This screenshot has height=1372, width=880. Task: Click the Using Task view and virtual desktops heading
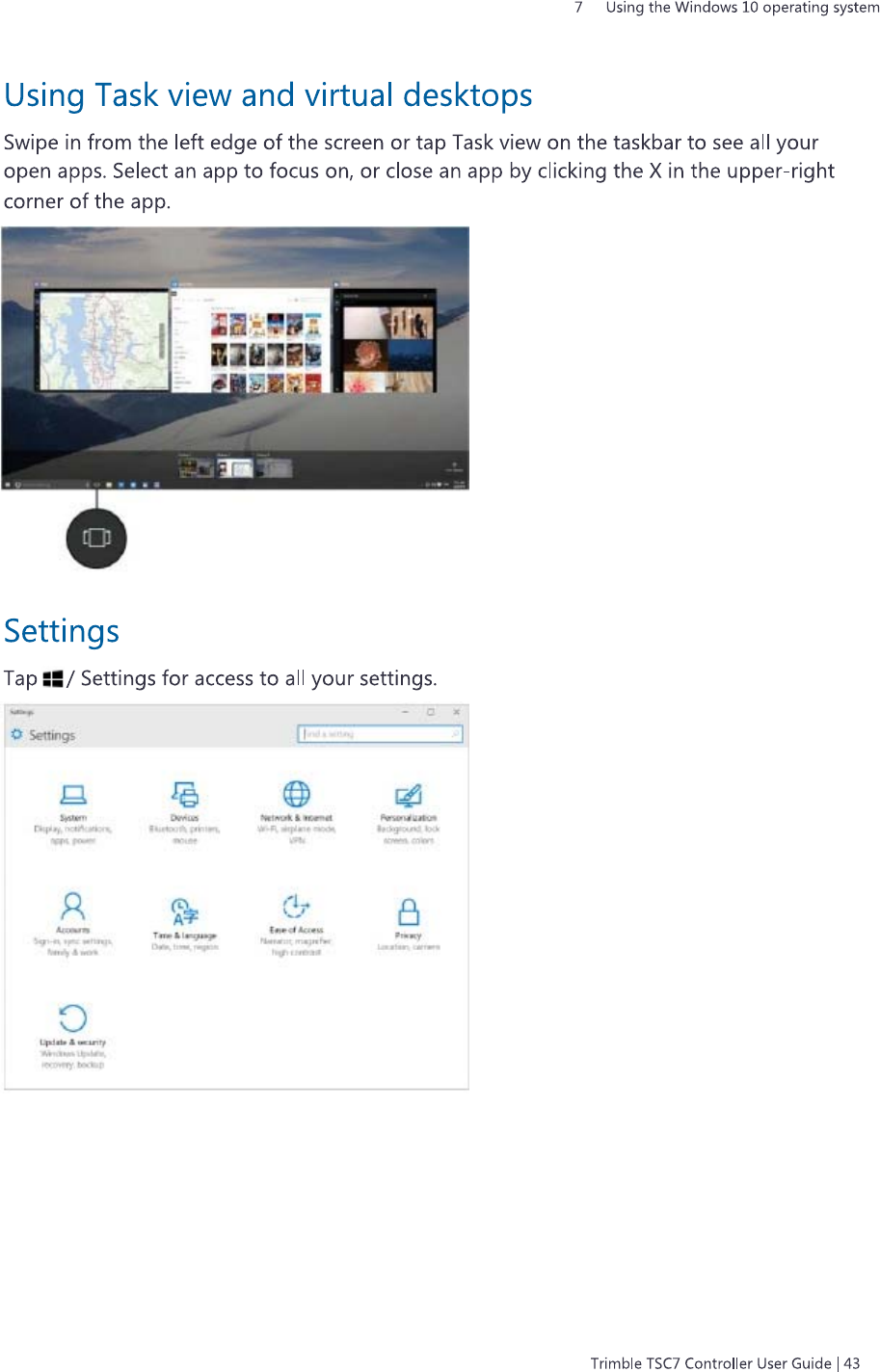[x=269, y=95]
